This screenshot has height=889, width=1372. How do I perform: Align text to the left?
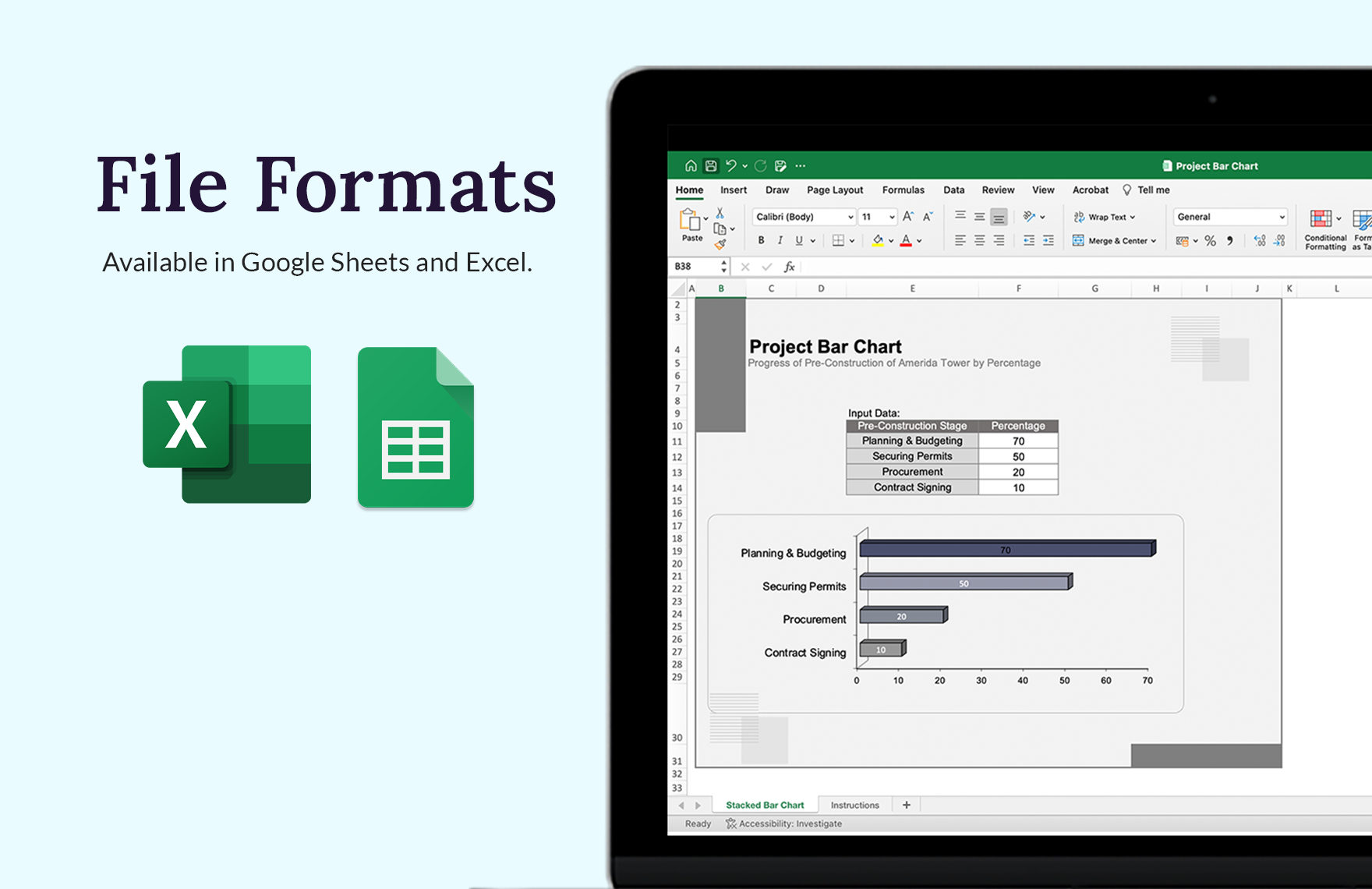pos(960,240)
